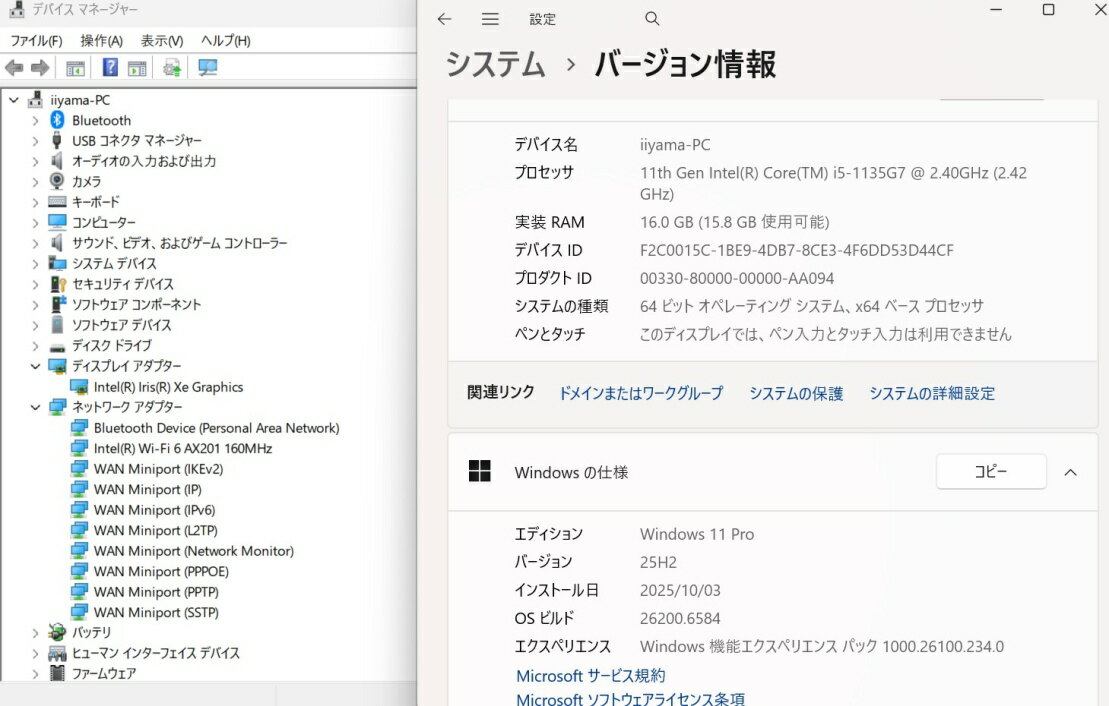Viewport: 1109px width, 706px height.
Task: Collapse the Windows の仕様 section chevron
Action: 1070,472
